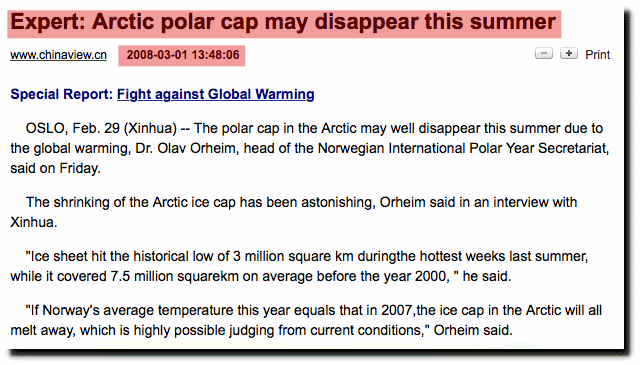Click the minus font size icon
640x365 pixels.
544,53
